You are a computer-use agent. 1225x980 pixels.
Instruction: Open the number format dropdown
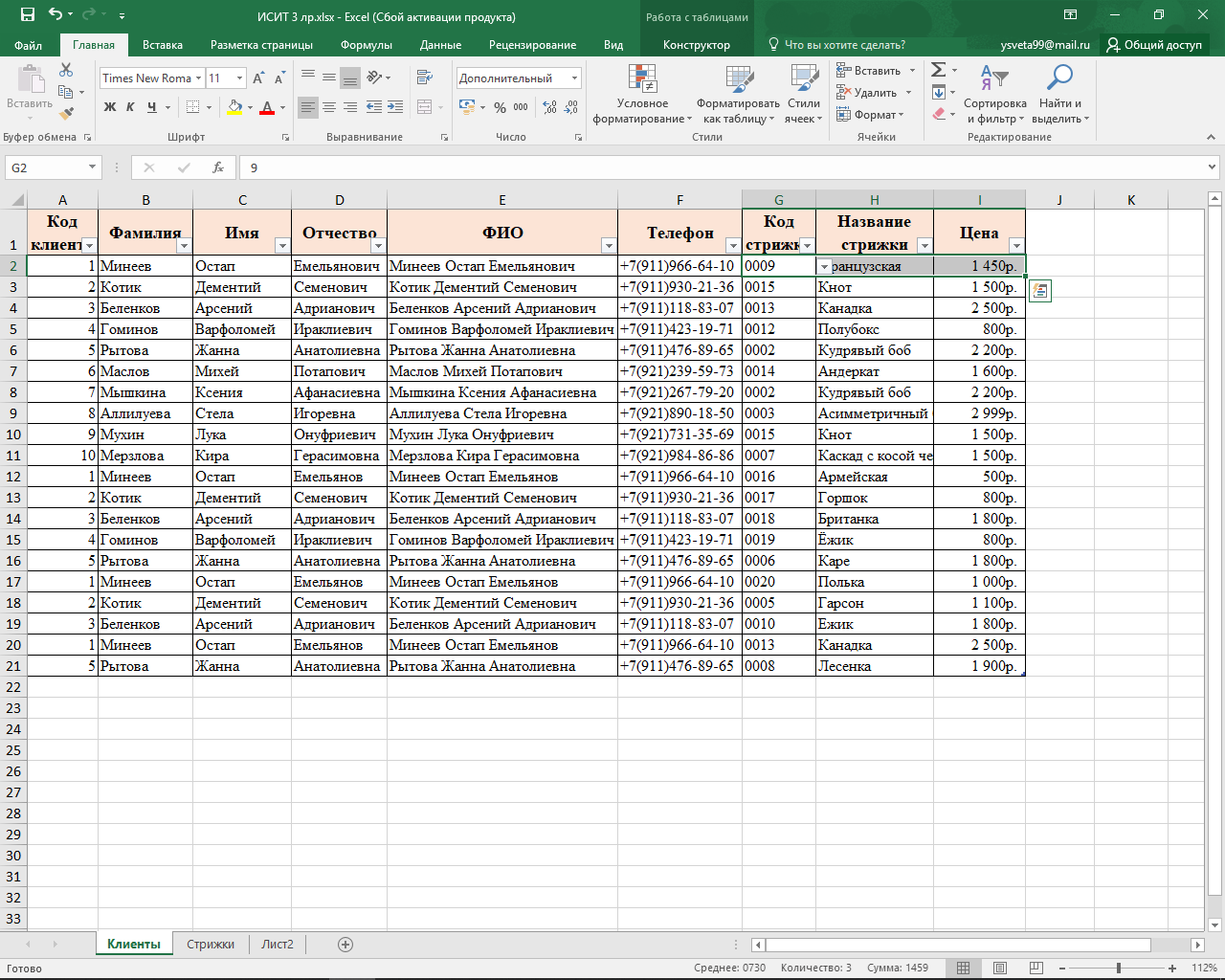coord(574,78)
